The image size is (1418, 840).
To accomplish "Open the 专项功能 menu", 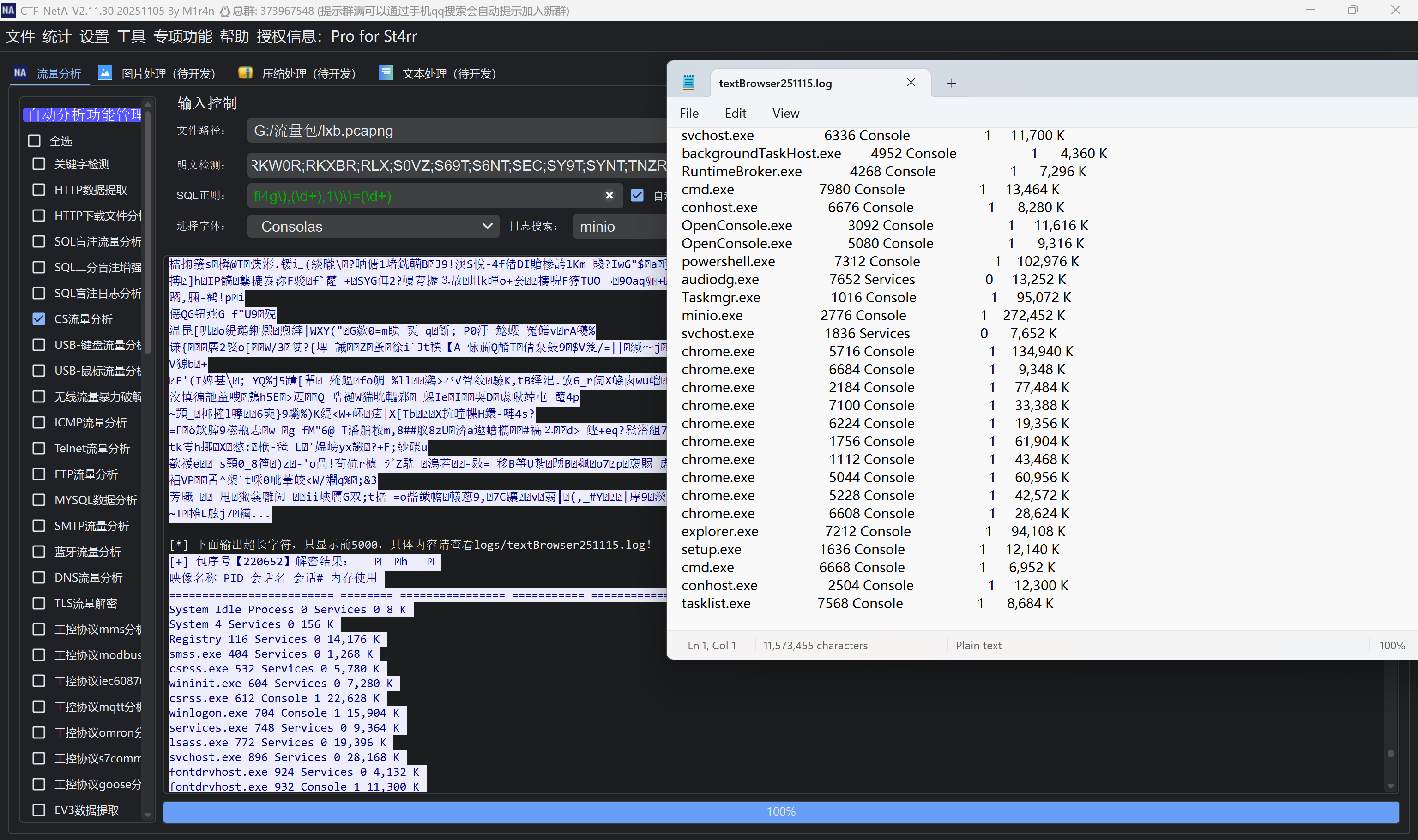I will (x=182, y=37).
